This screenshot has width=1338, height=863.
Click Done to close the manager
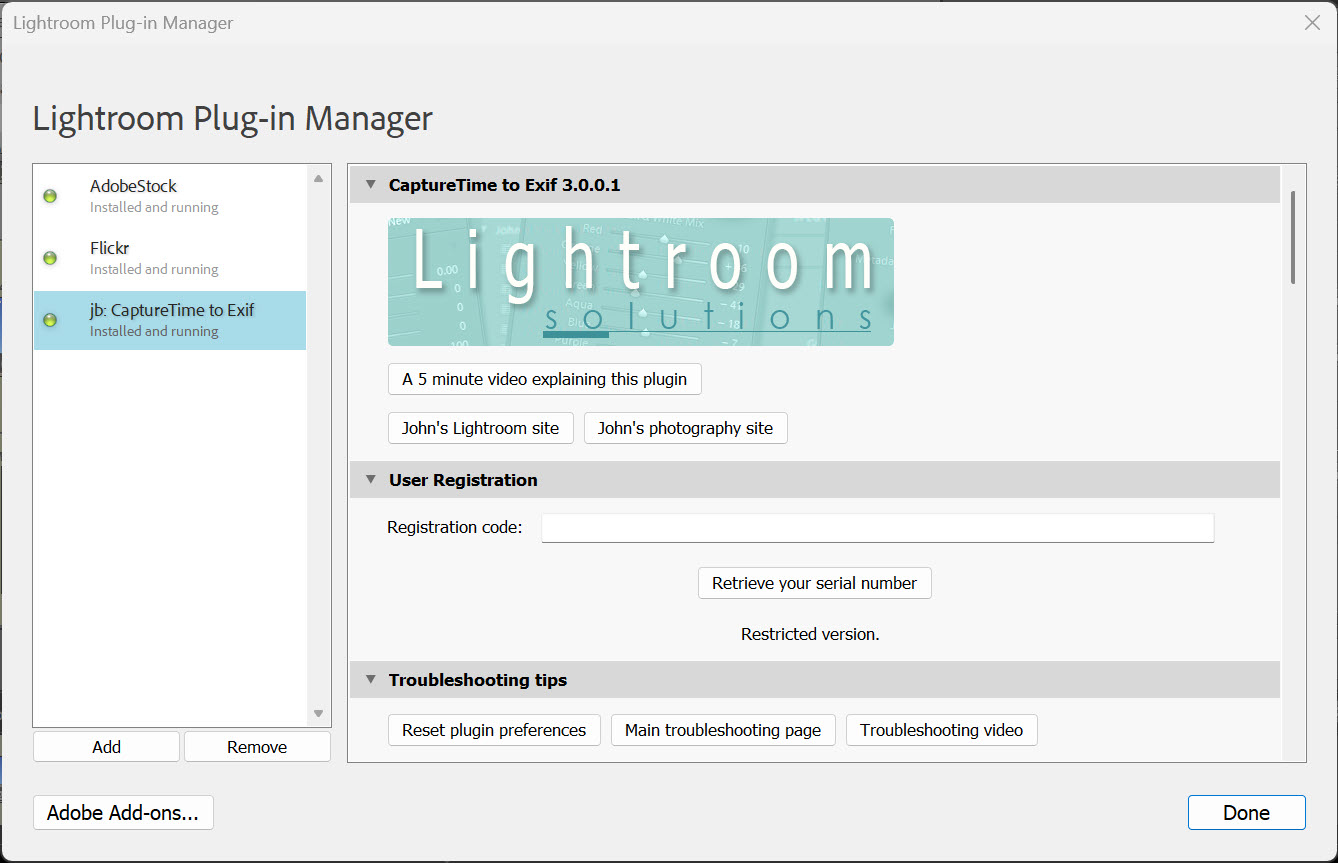(x=1247, y=813)
